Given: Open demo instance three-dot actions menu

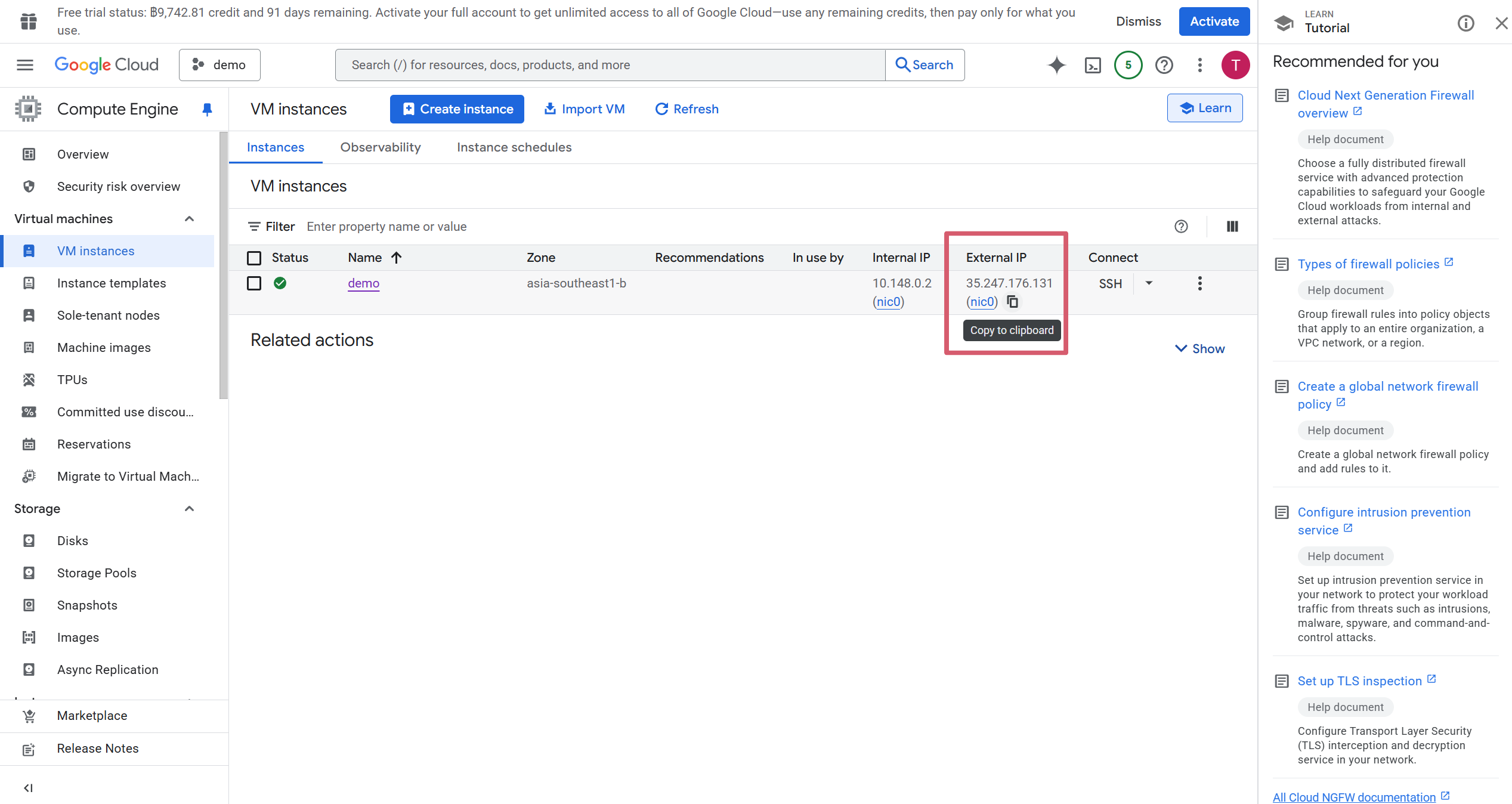Looking at the screenshot, I should click(x=1199, y=283).
